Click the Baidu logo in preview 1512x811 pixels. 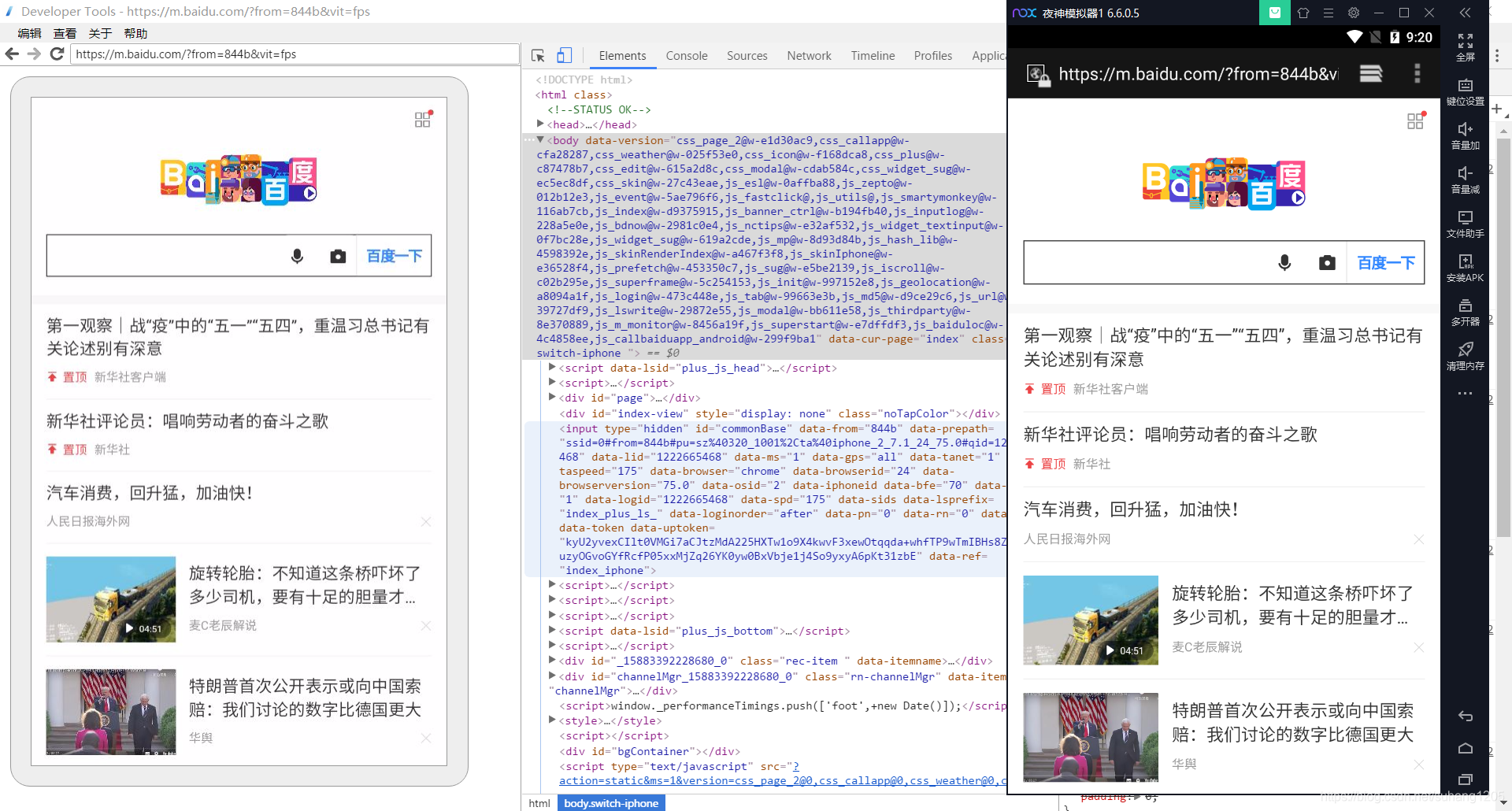tap(239, 180)
